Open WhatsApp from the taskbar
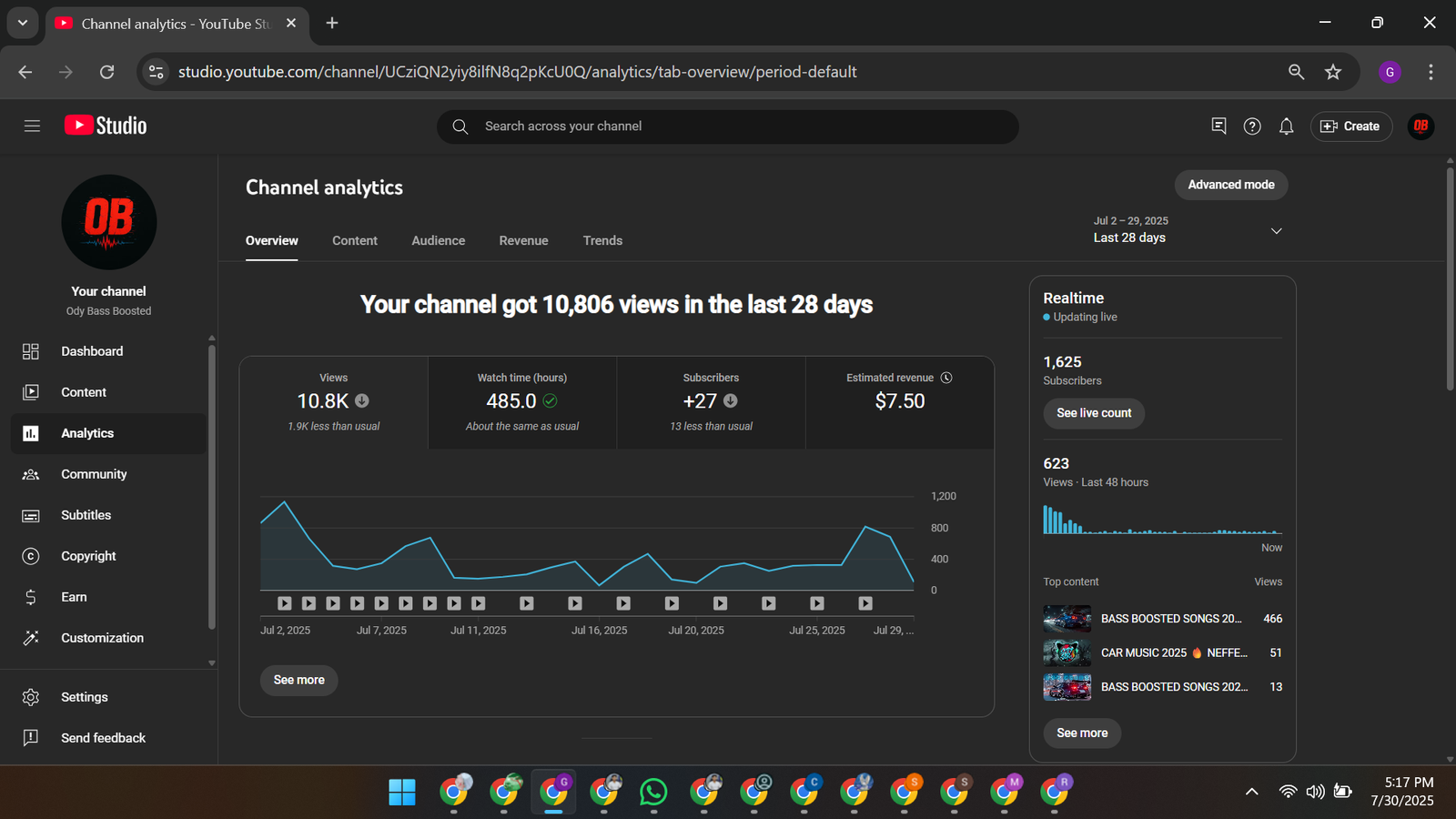The height and width of the screenshot is (819, 1456). click(x=653, y=792)
